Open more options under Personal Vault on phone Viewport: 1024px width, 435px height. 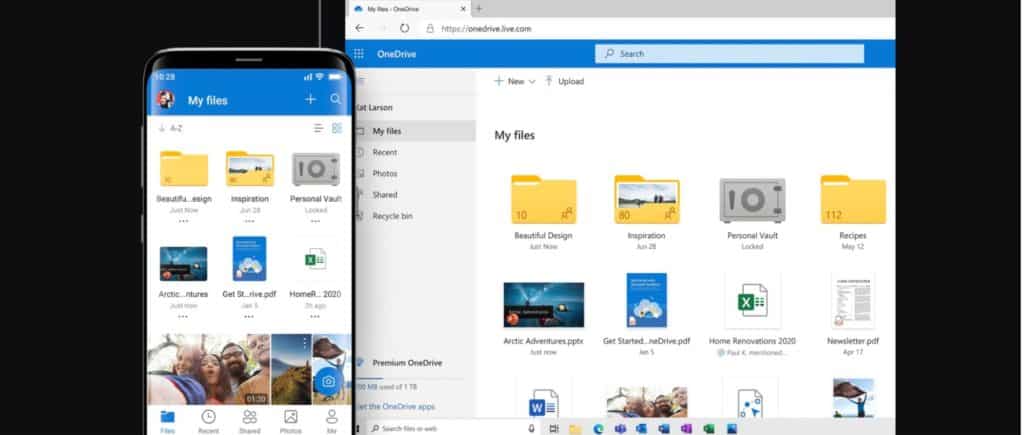[315, 221]
